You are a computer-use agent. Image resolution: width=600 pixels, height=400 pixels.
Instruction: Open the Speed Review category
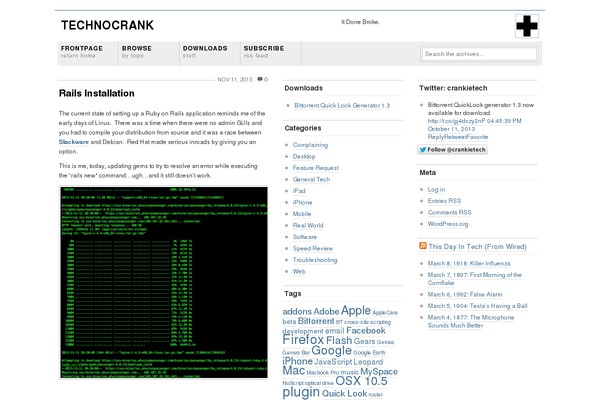[x=313, y=248]
